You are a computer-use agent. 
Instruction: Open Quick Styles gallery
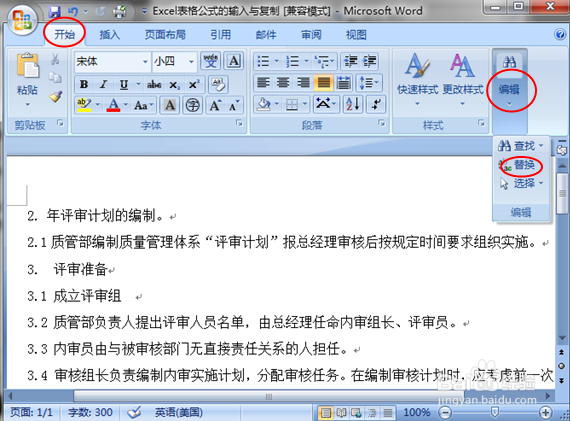(x=417, y=80)
